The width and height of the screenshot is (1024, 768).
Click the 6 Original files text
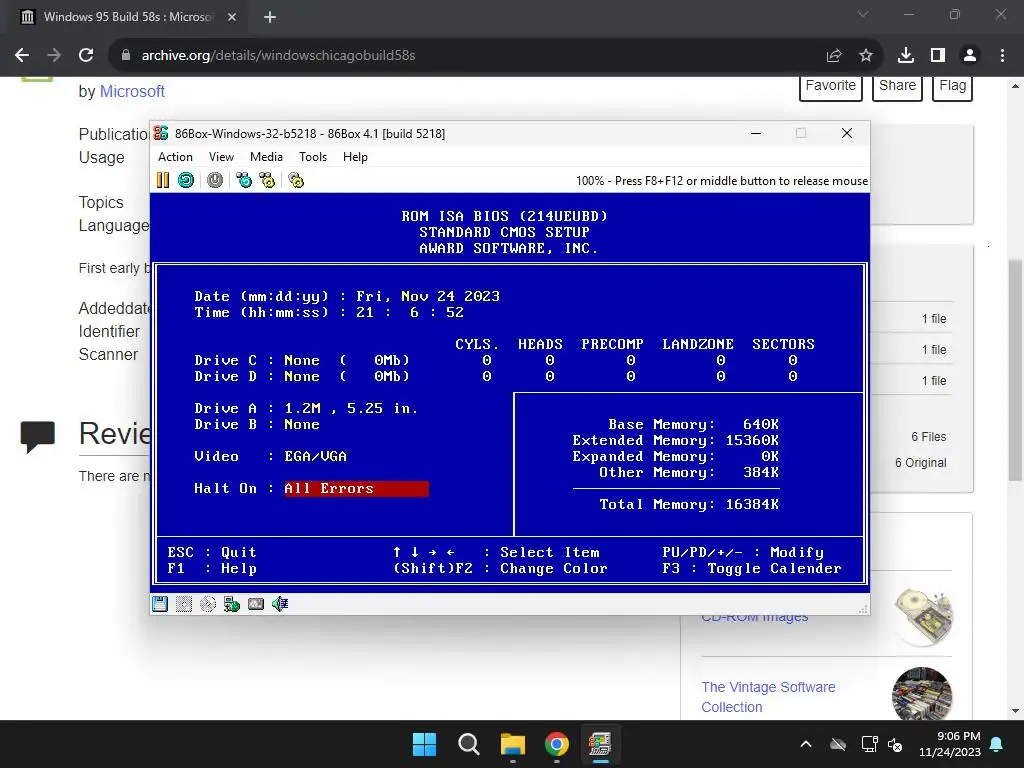[x=921, y=462]
